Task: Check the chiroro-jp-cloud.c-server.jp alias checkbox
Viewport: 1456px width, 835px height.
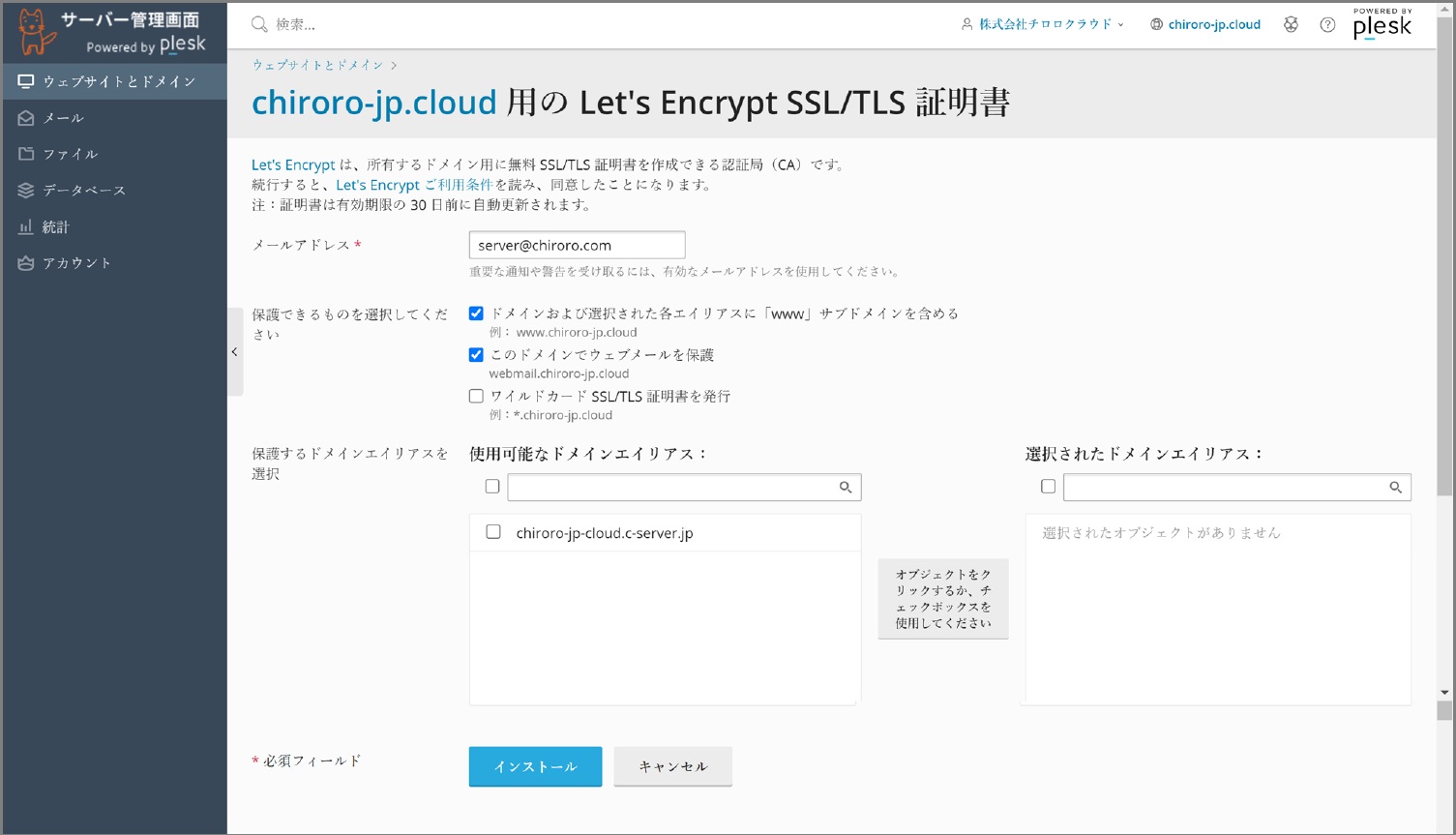Action: point(493,532)
